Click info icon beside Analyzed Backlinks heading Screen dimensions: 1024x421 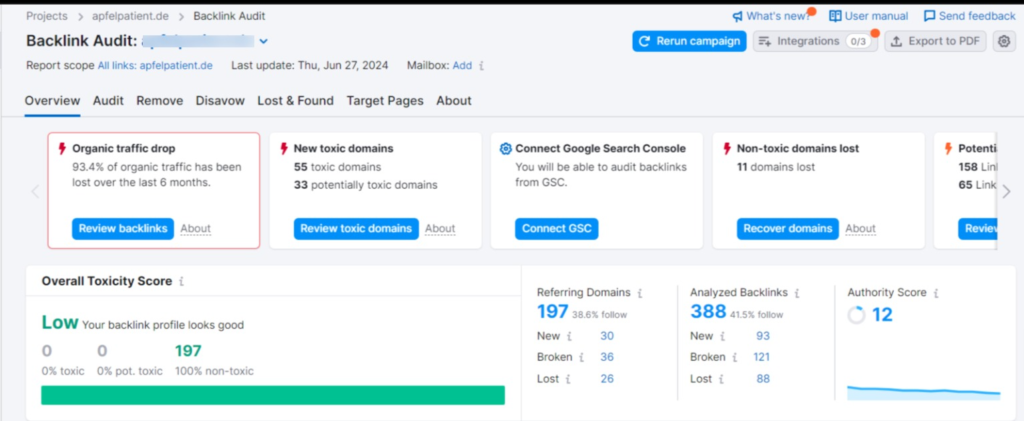click(797, 293)
